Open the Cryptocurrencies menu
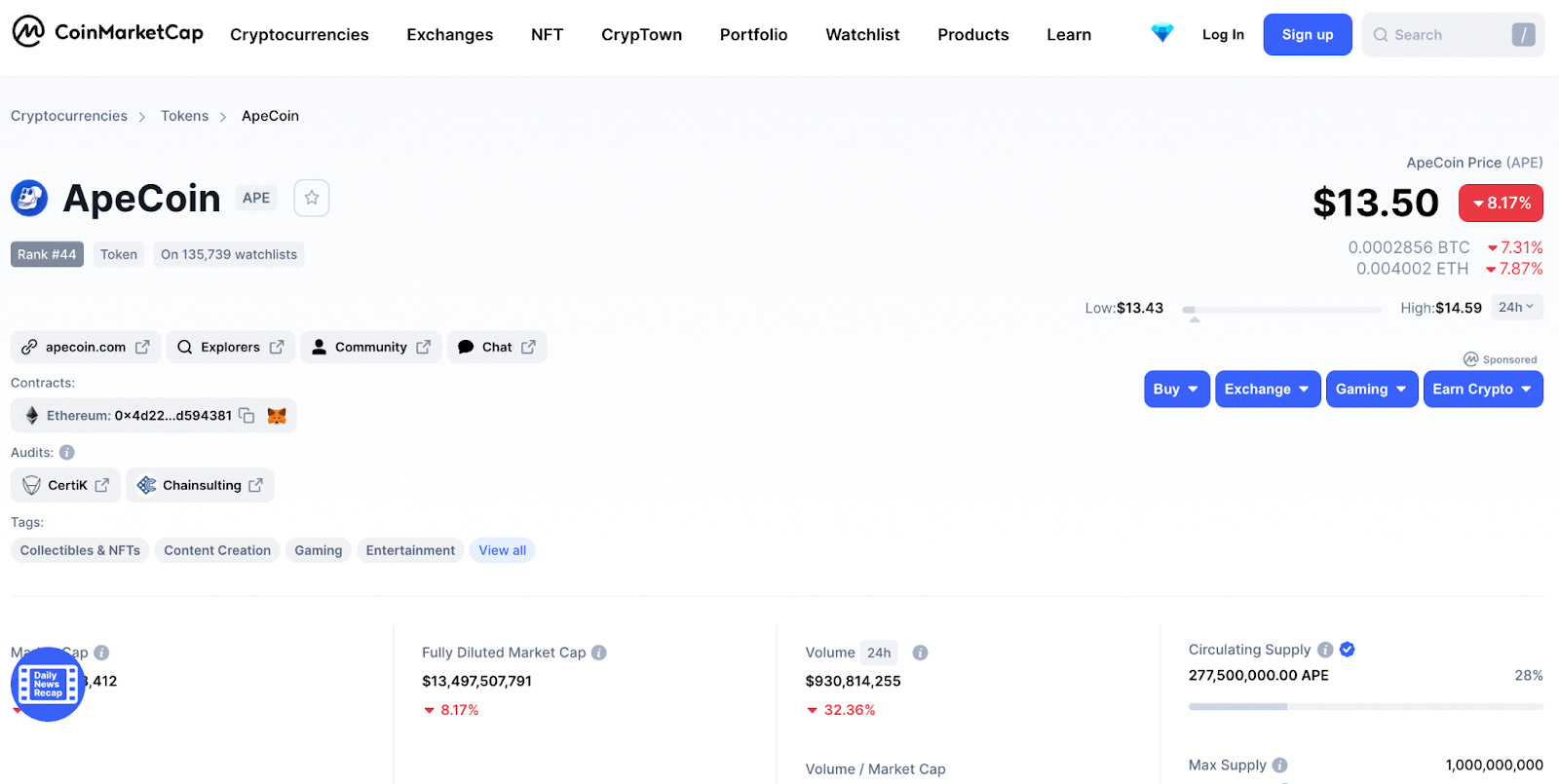This screenshot has height=784, width=1559. (x=299, y=35)
